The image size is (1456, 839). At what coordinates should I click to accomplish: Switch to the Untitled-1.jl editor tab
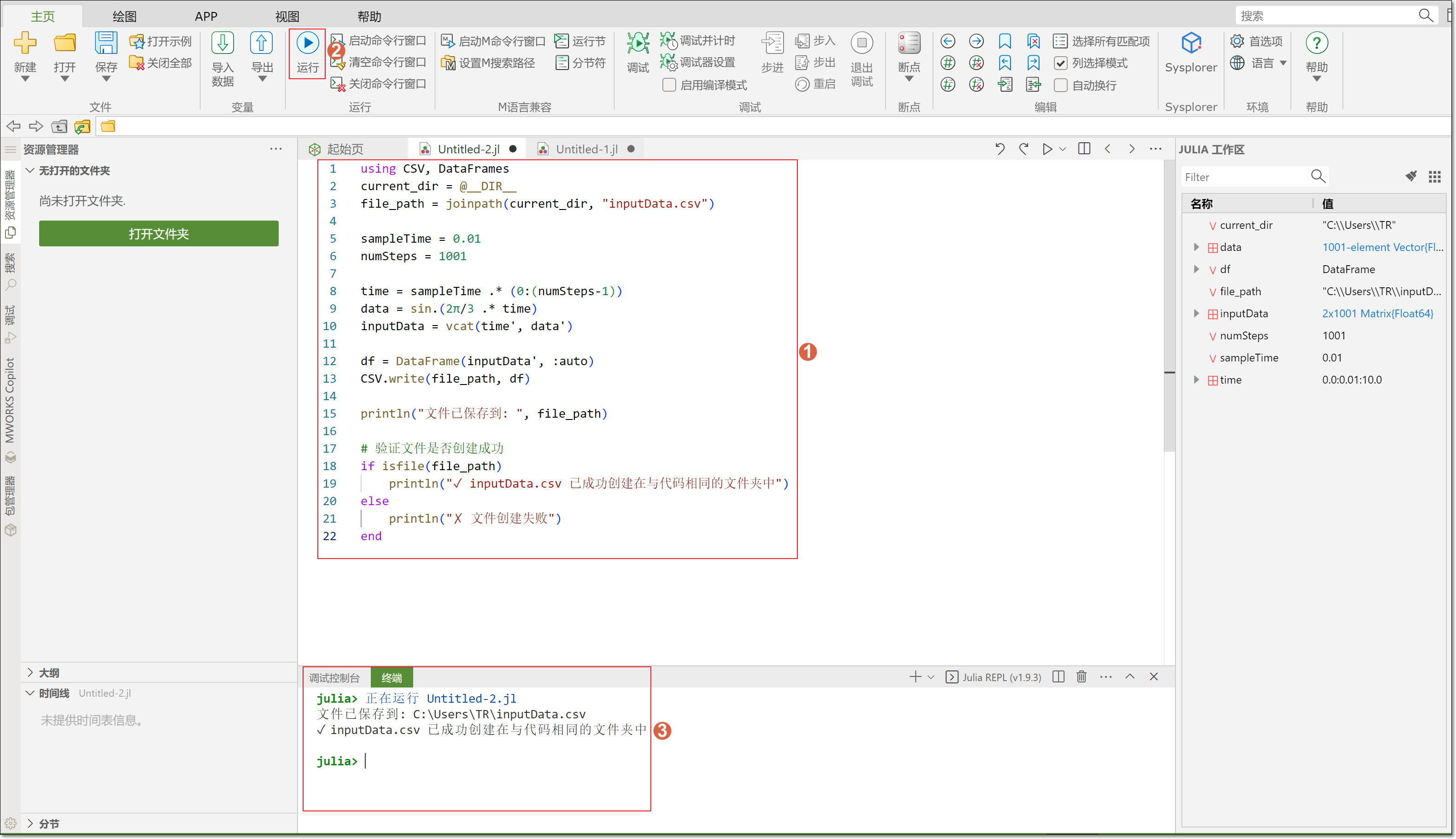pos(586,149)
